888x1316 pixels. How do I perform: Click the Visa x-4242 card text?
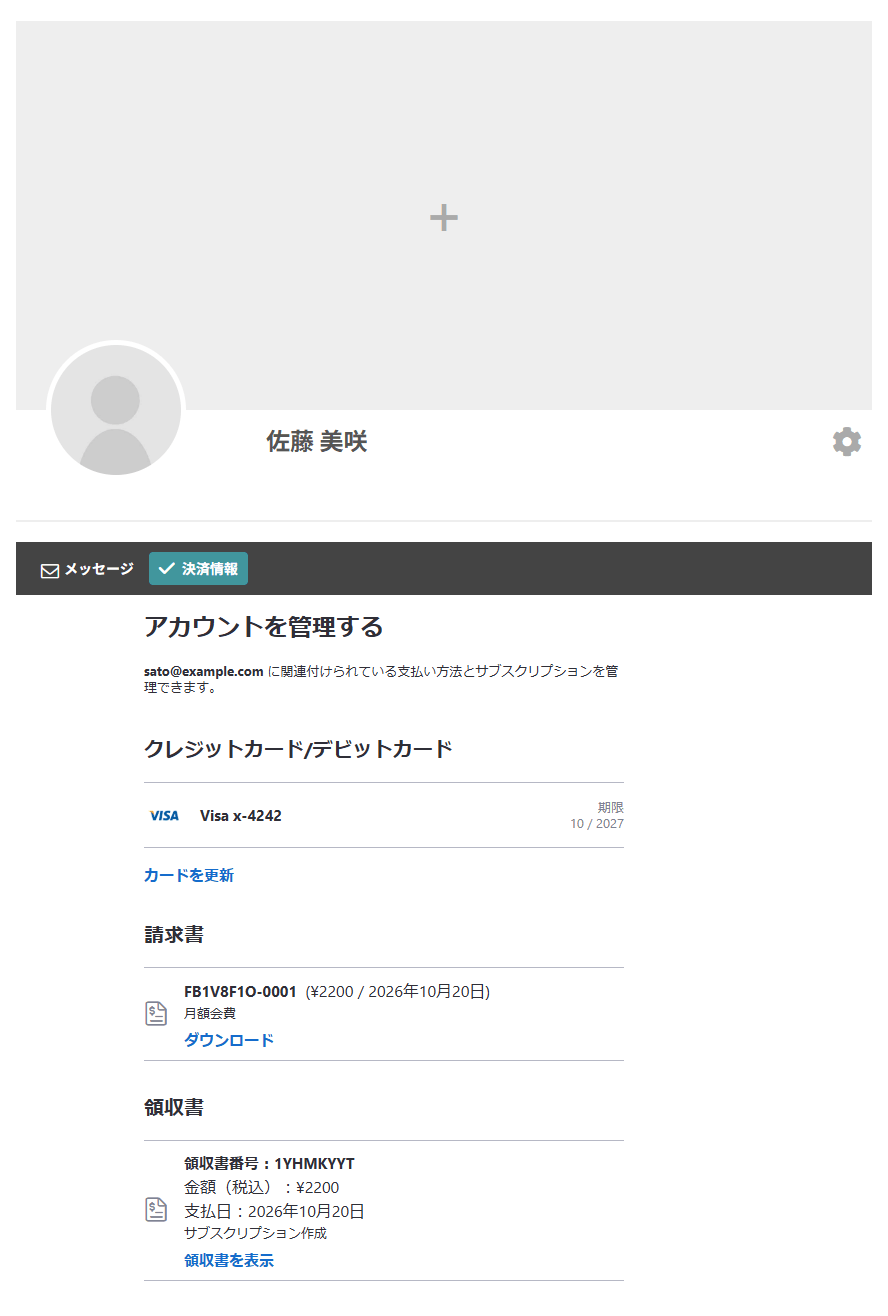241,816
